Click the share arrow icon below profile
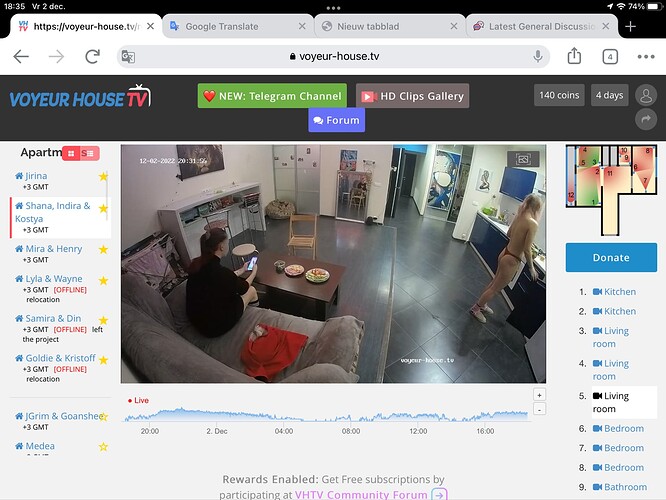Screen dimensions: 666x500 click(646, 119)
